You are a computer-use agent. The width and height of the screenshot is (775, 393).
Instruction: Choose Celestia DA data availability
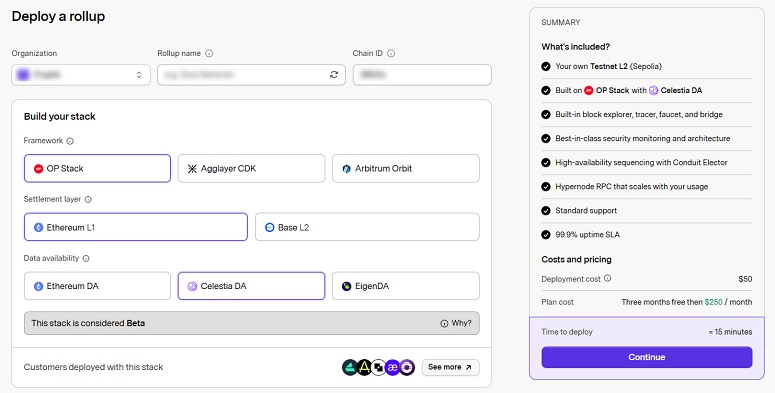point(252,286)
